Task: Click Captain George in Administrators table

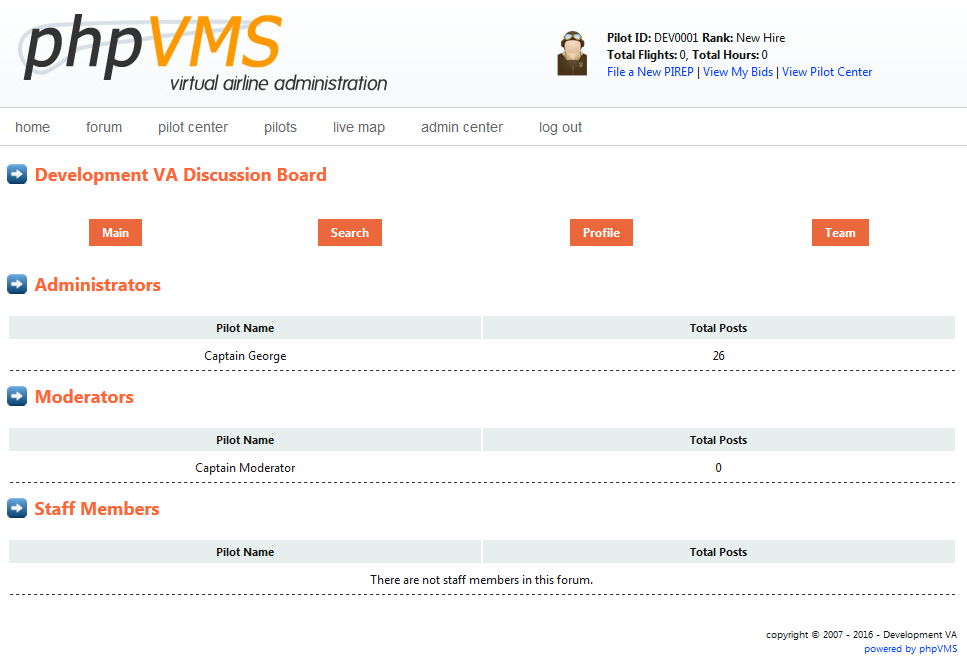Action: pos(245,356)
